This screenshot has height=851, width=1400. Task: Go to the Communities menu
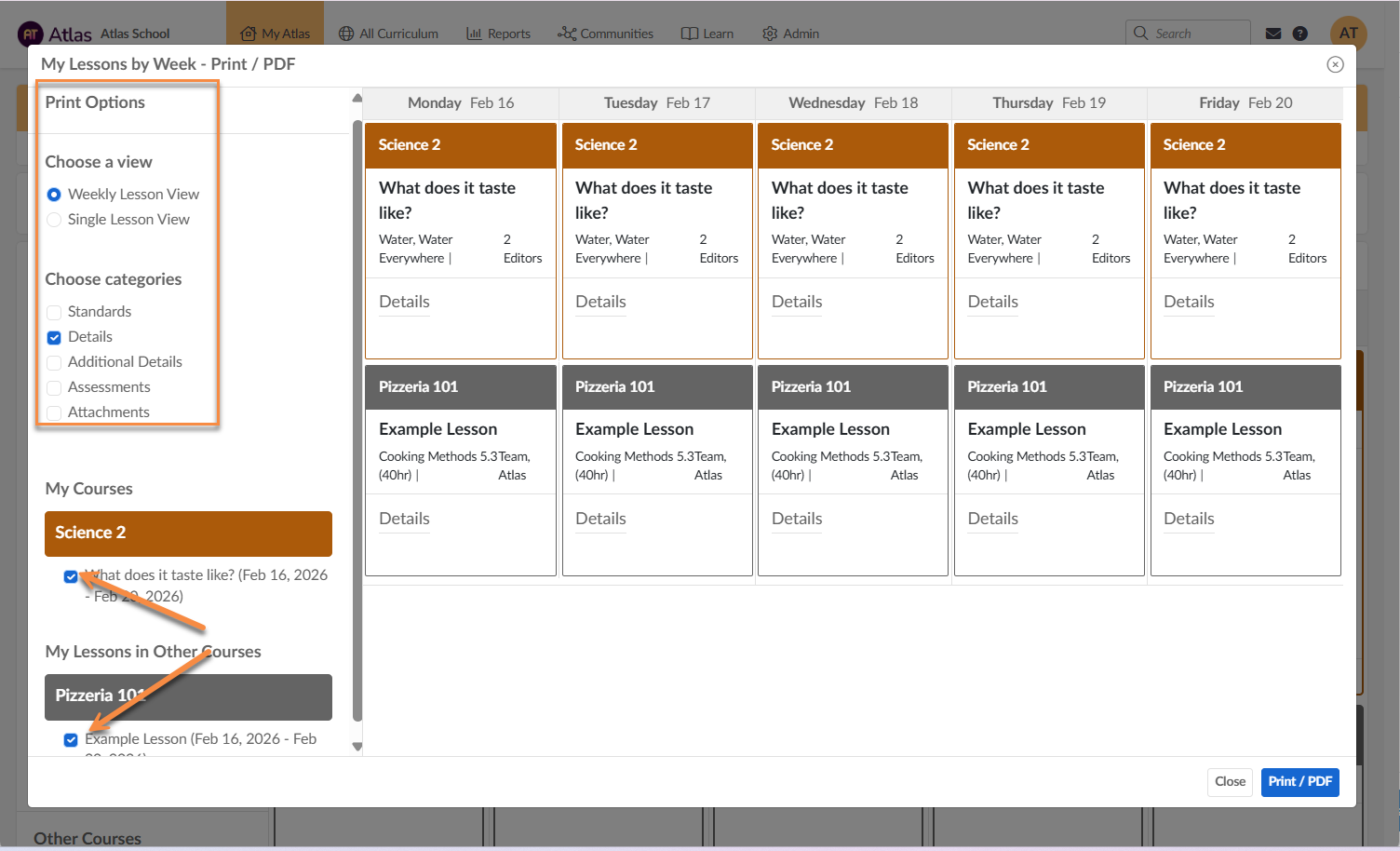605,34
